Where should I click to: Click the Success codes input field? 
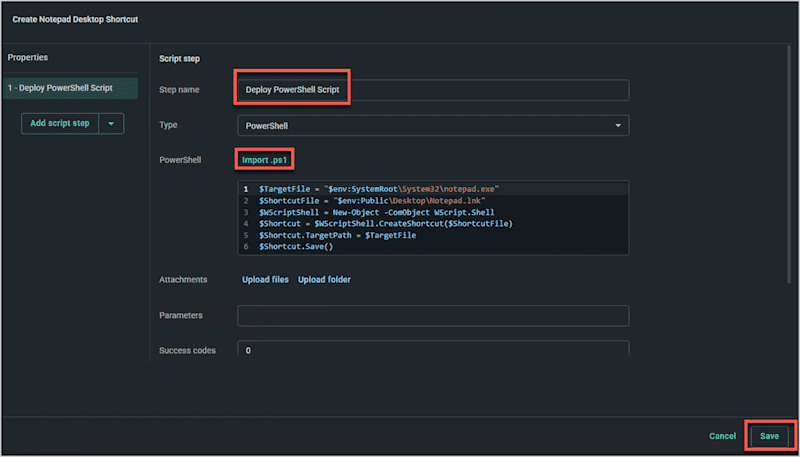point(433,348)
